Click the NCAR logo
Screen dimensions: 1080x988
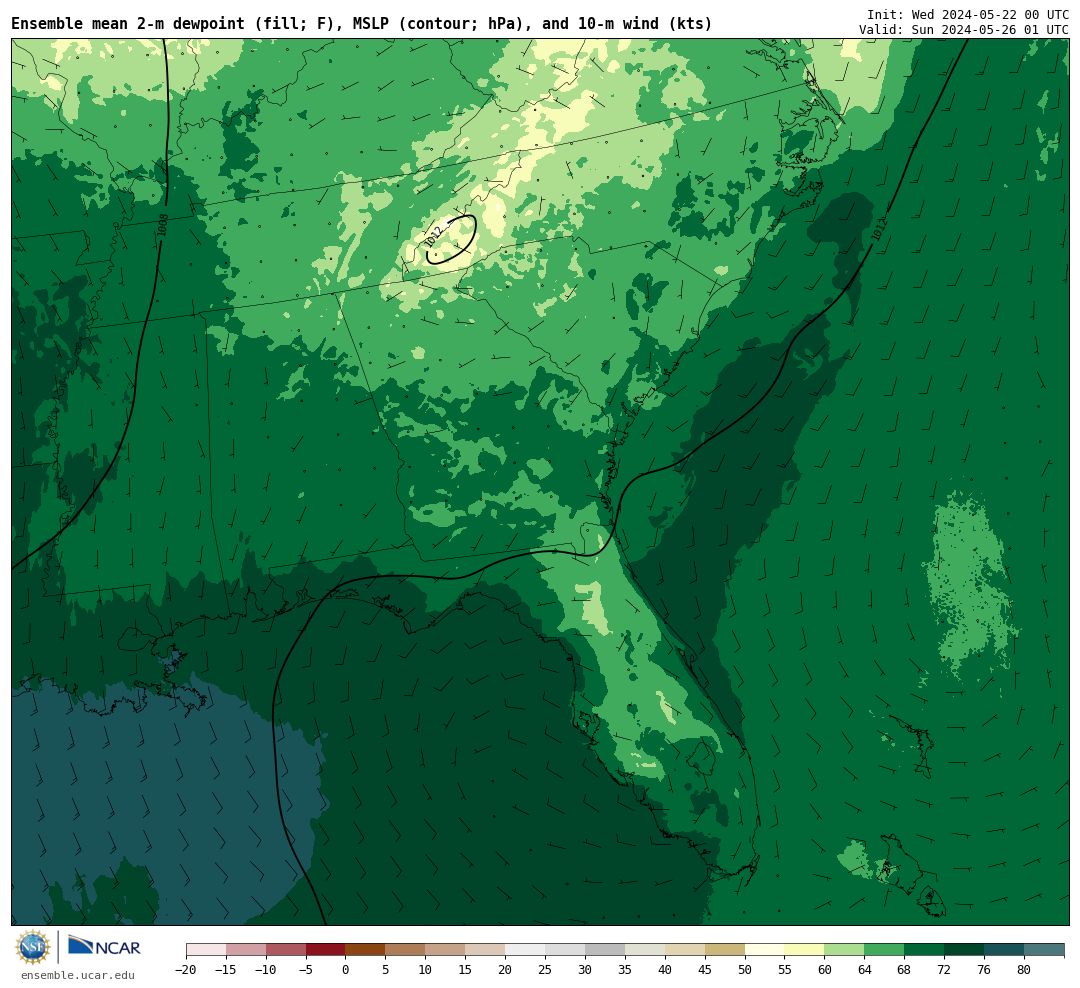(104, 947)
